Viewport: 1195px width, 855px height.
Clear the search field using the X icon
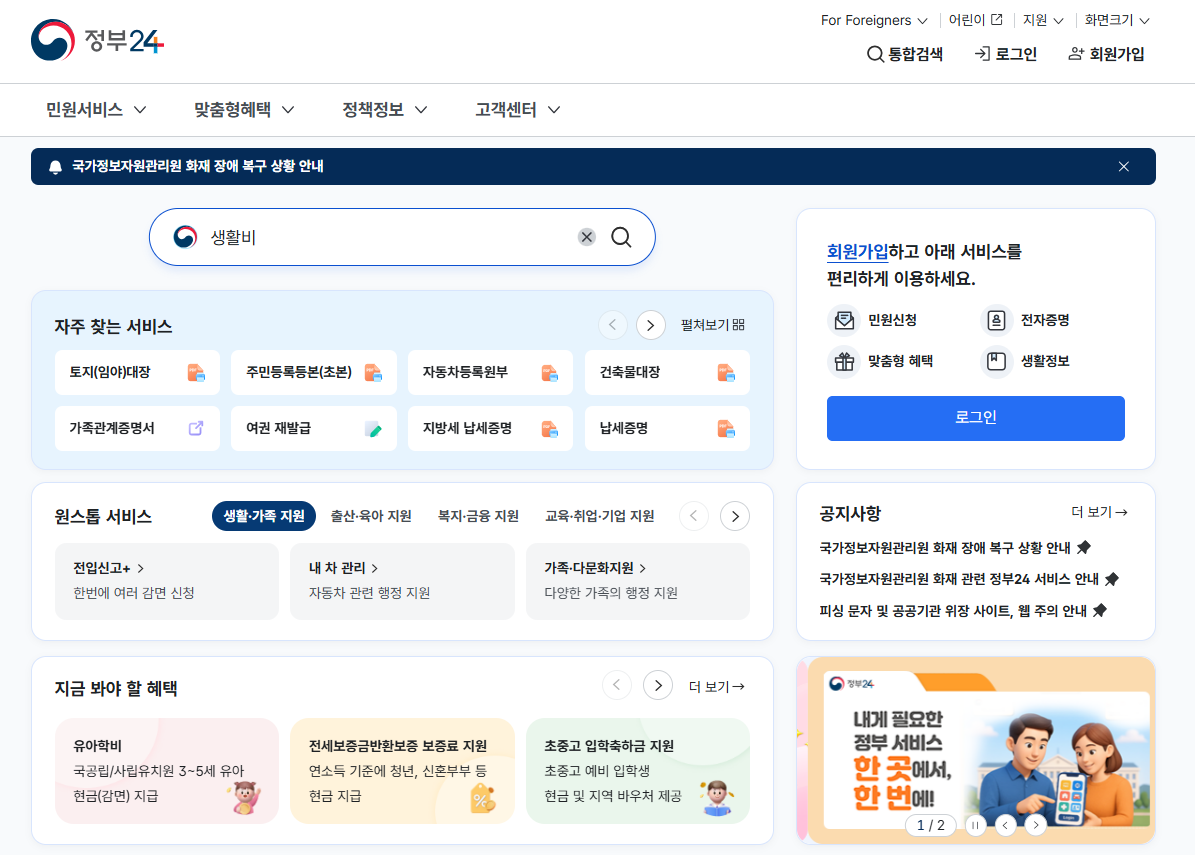click(x=587, y=236)
